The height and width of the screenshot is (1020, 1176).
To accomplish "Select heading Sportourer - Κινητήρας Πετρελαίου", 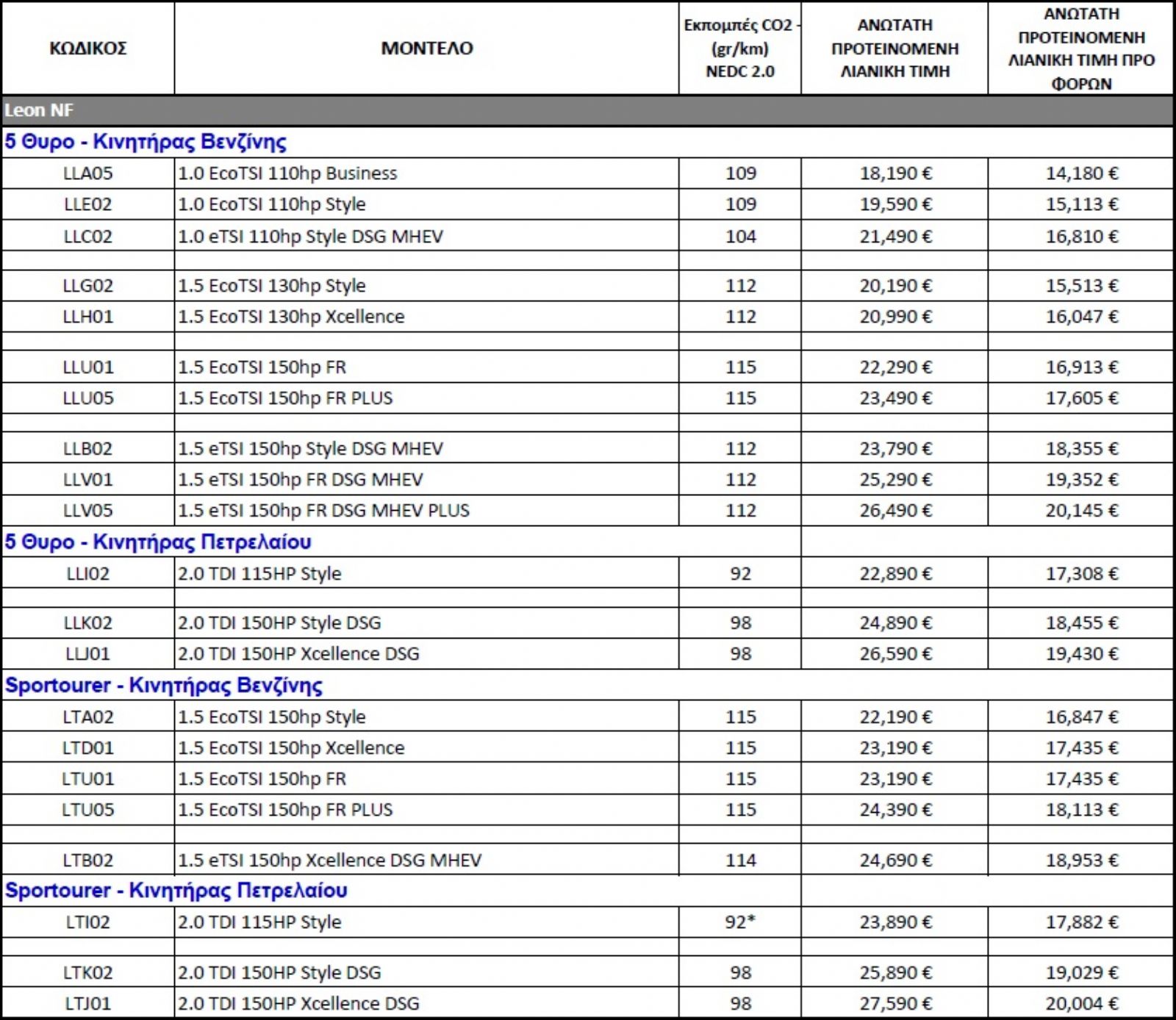I will pos(176,891).
